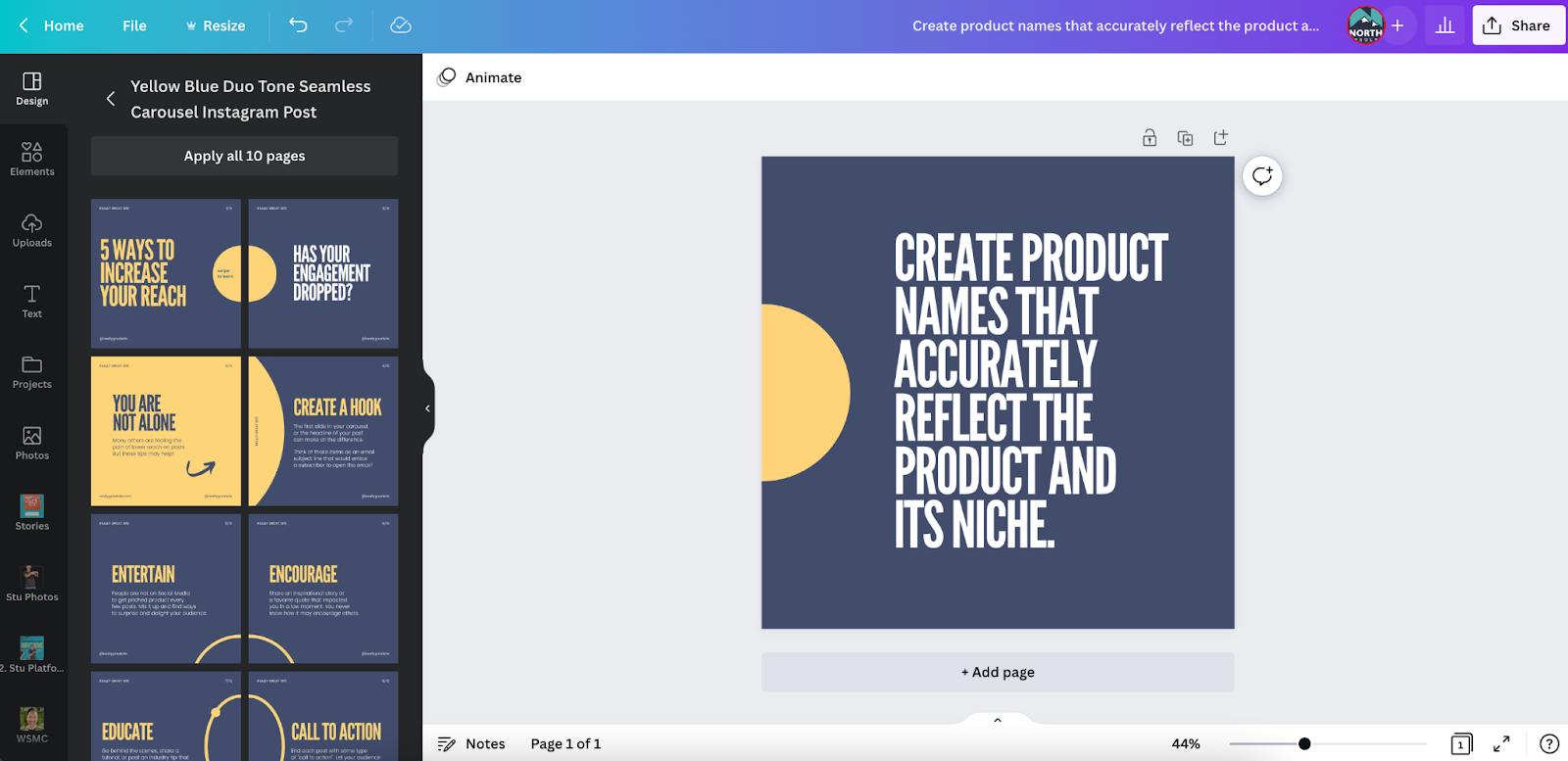Image resolution: width=1568 pixels, height=761 pixels.
Task: Click the + Add page button
Action: point(998,672)
